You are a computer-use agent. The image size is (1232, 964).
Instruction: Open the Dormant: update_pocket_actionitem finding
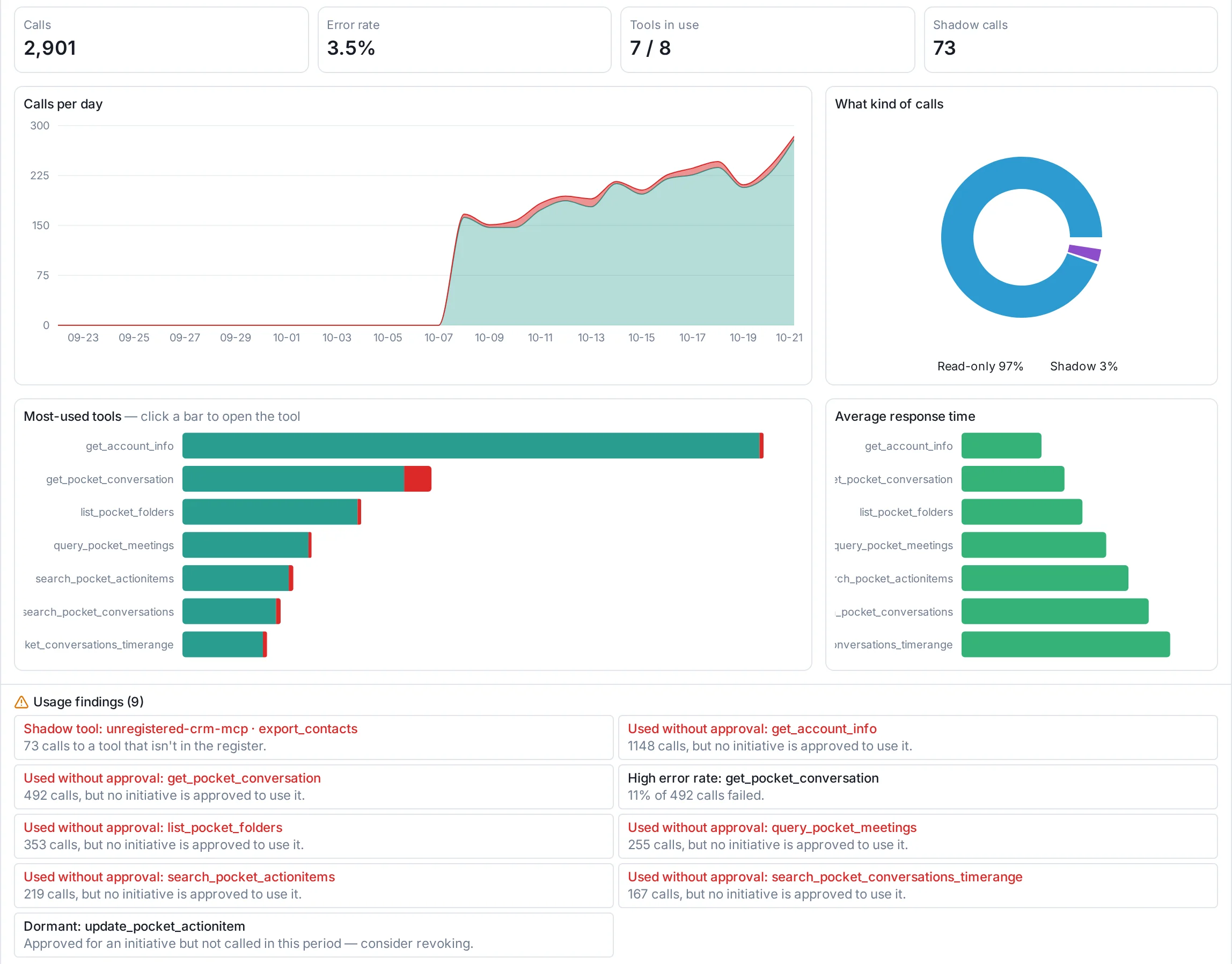(x=314, y=934)
